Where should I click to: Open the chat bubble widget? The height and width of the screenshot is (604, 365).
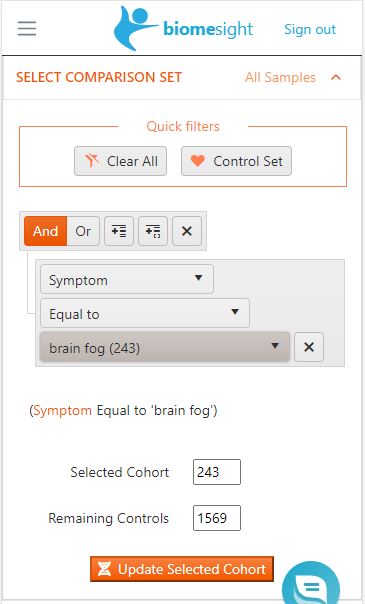[x=311, y=586]
